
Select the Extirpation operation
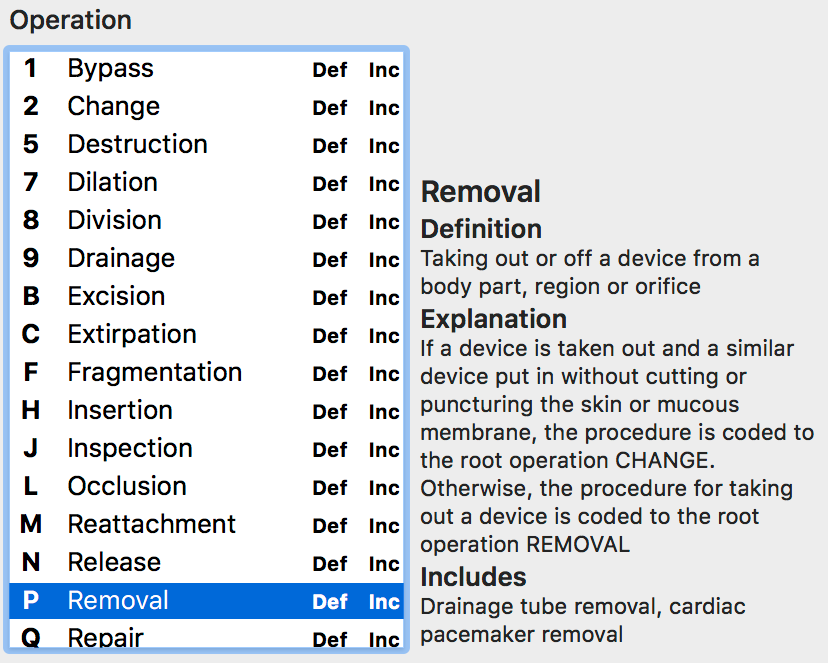point(206,335)
